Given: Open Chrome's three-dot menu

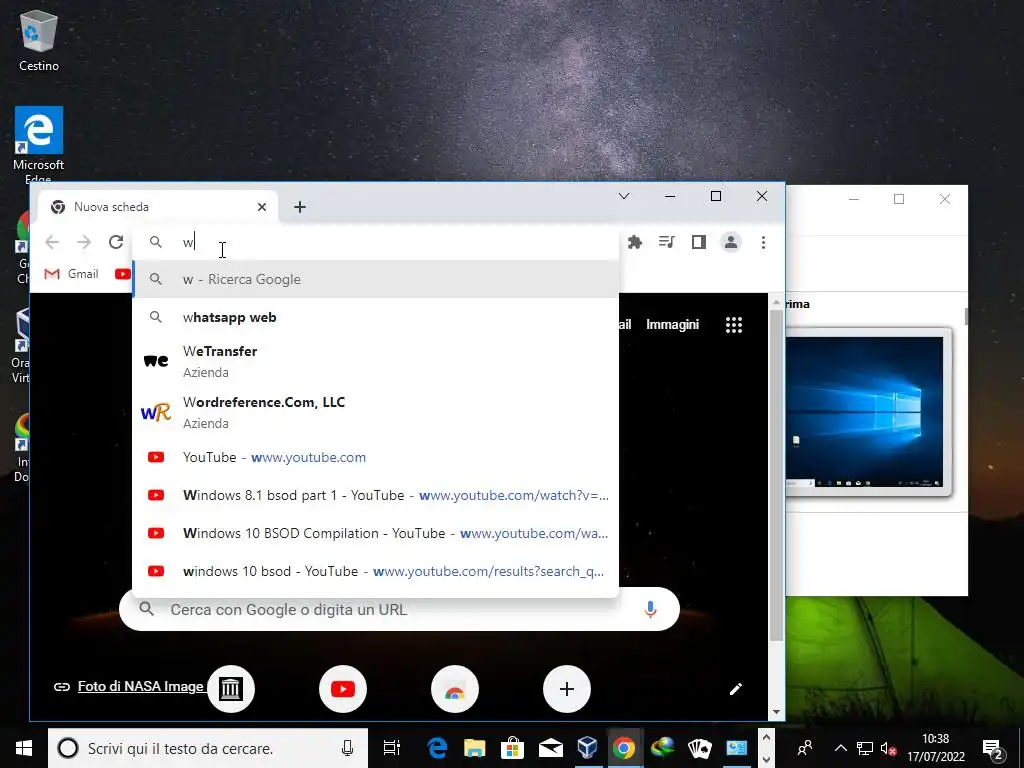Looking at the screenshot, I should 763,242.
